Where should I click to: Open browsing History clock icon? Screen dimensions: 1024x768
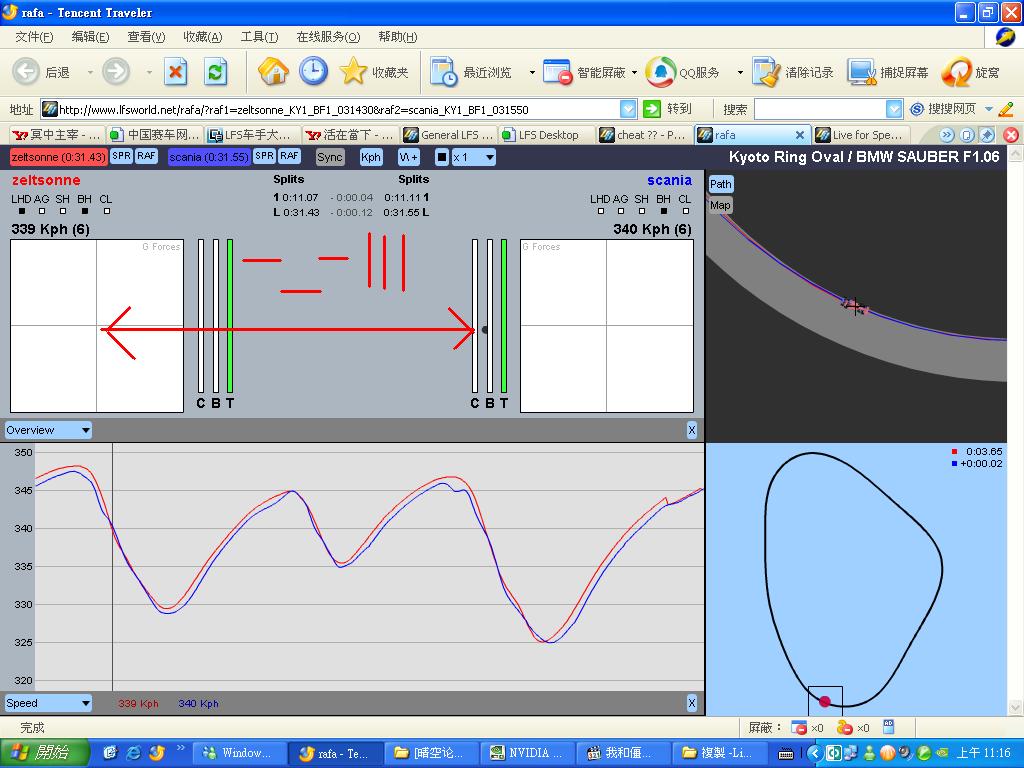coord(313,71)
